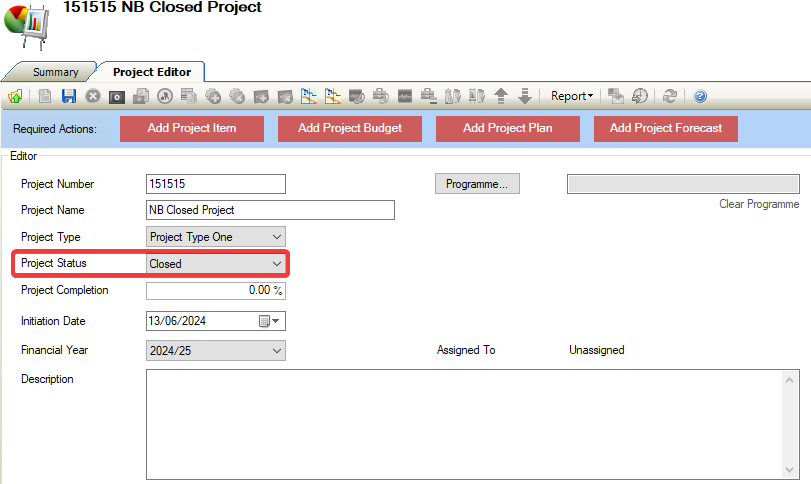
Task: Click into the Project Name field
Action: coord(270,210)
